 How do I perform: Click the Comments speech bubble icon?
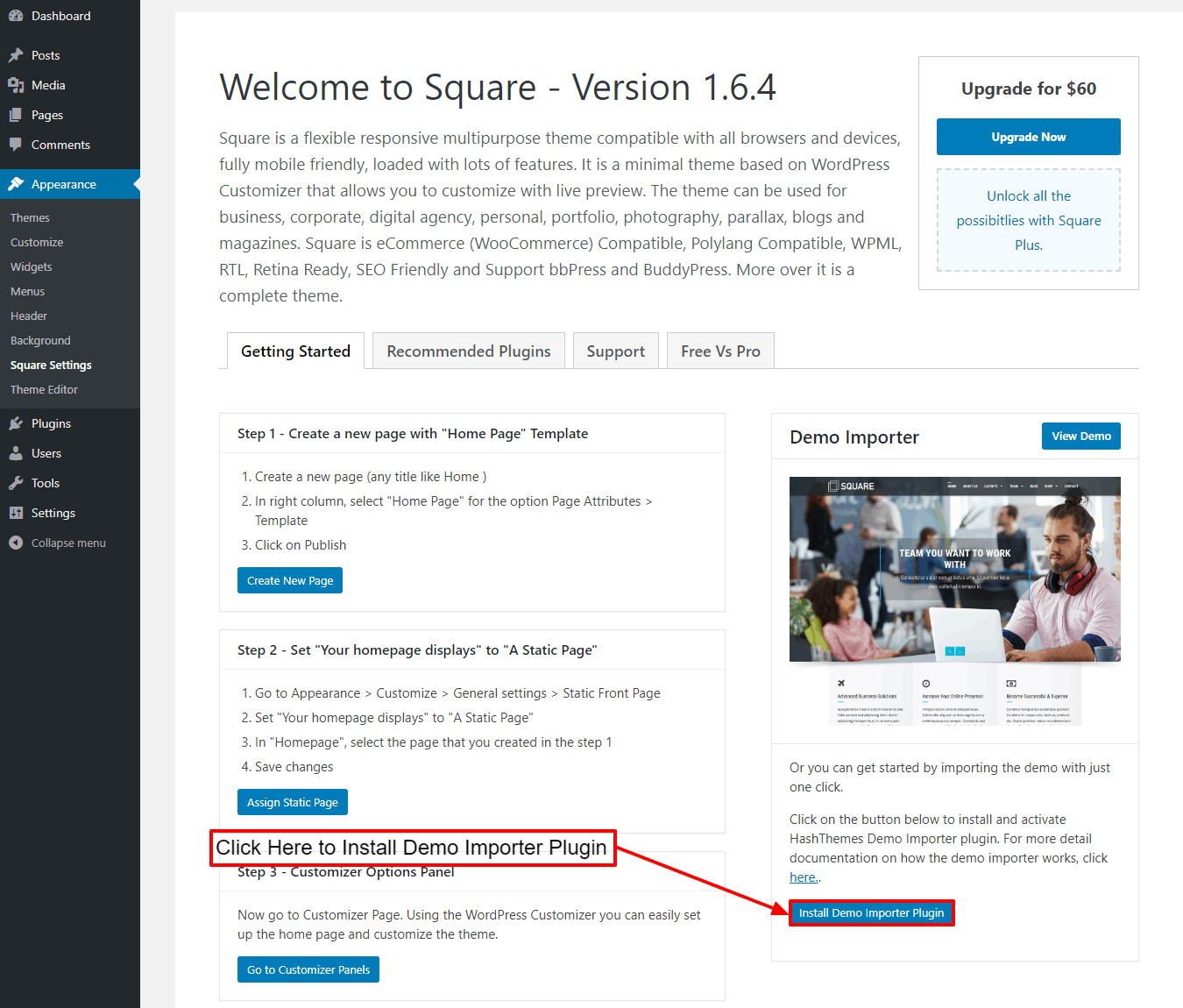(16, 145)
